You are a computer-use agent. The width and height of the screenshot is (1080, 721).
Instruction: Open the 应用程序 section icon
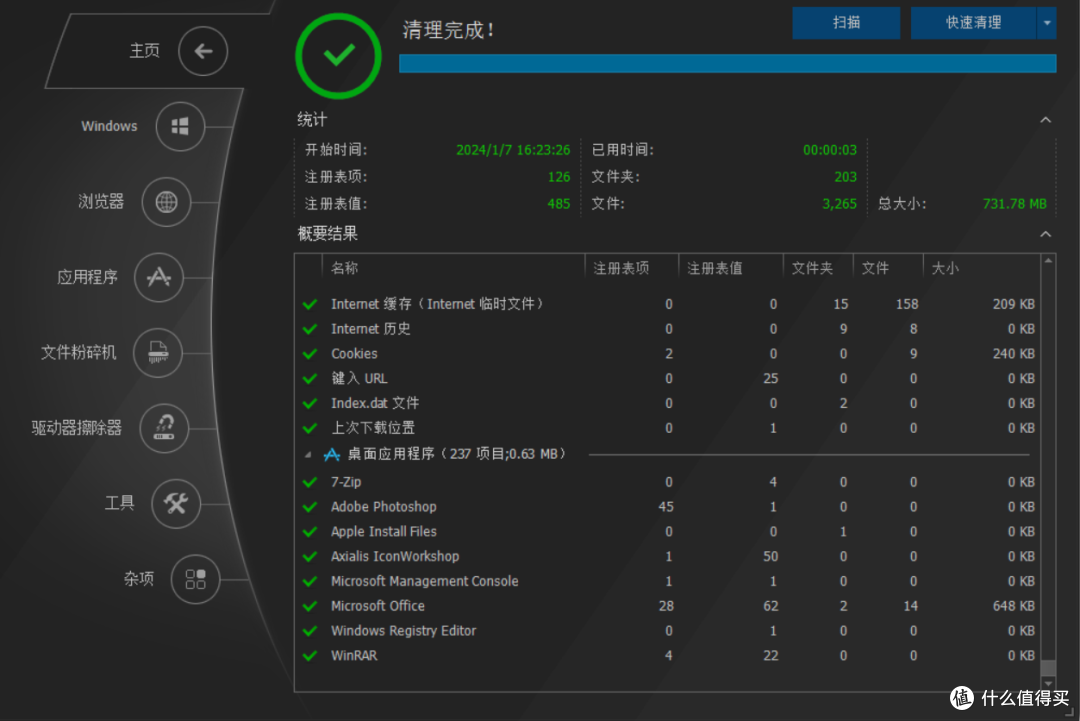click(159, 278)
